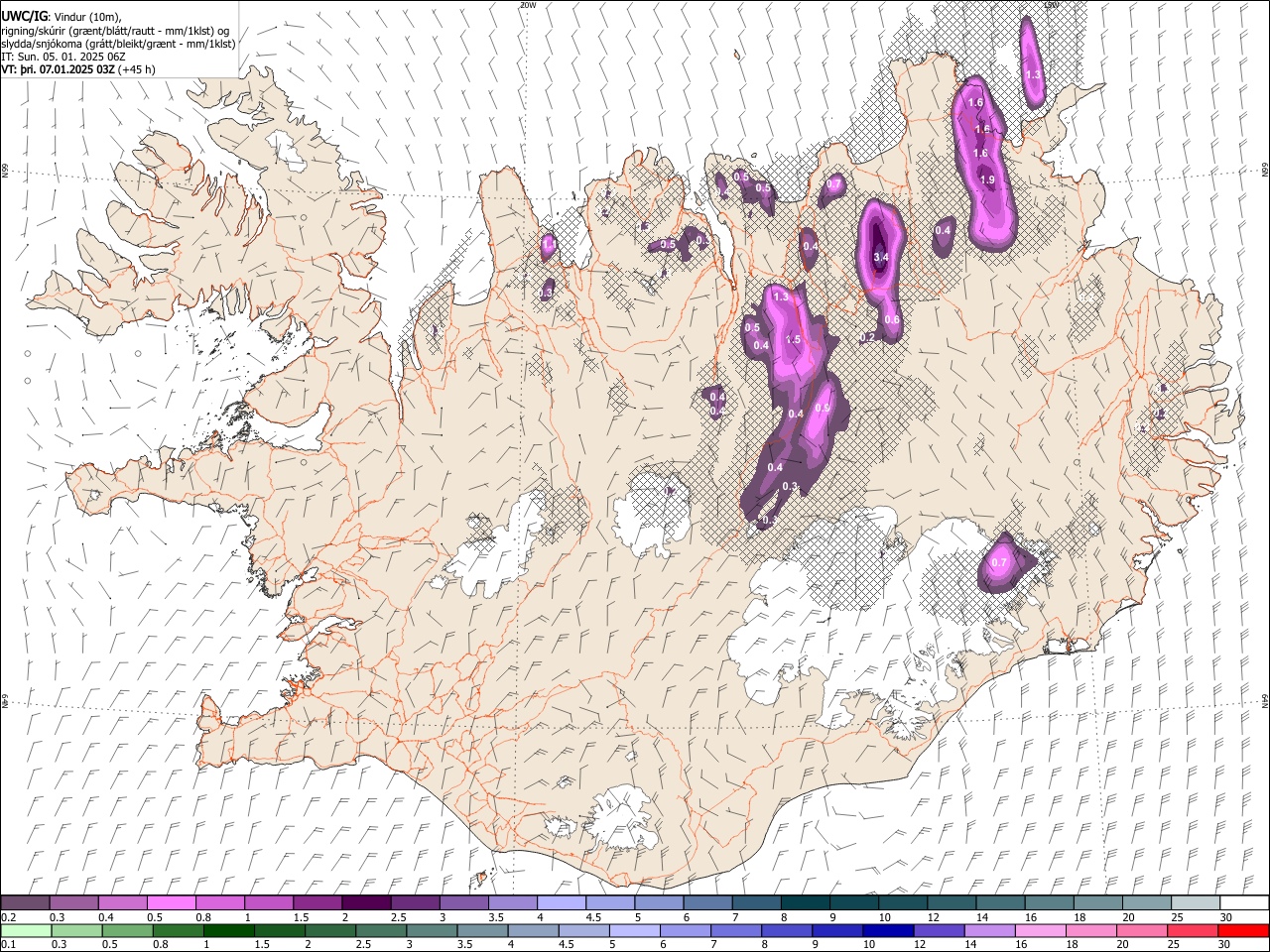Click the dark mauve 0.2 swatch in upper legend
The image size is (1270, 952).
coord(25,903)
